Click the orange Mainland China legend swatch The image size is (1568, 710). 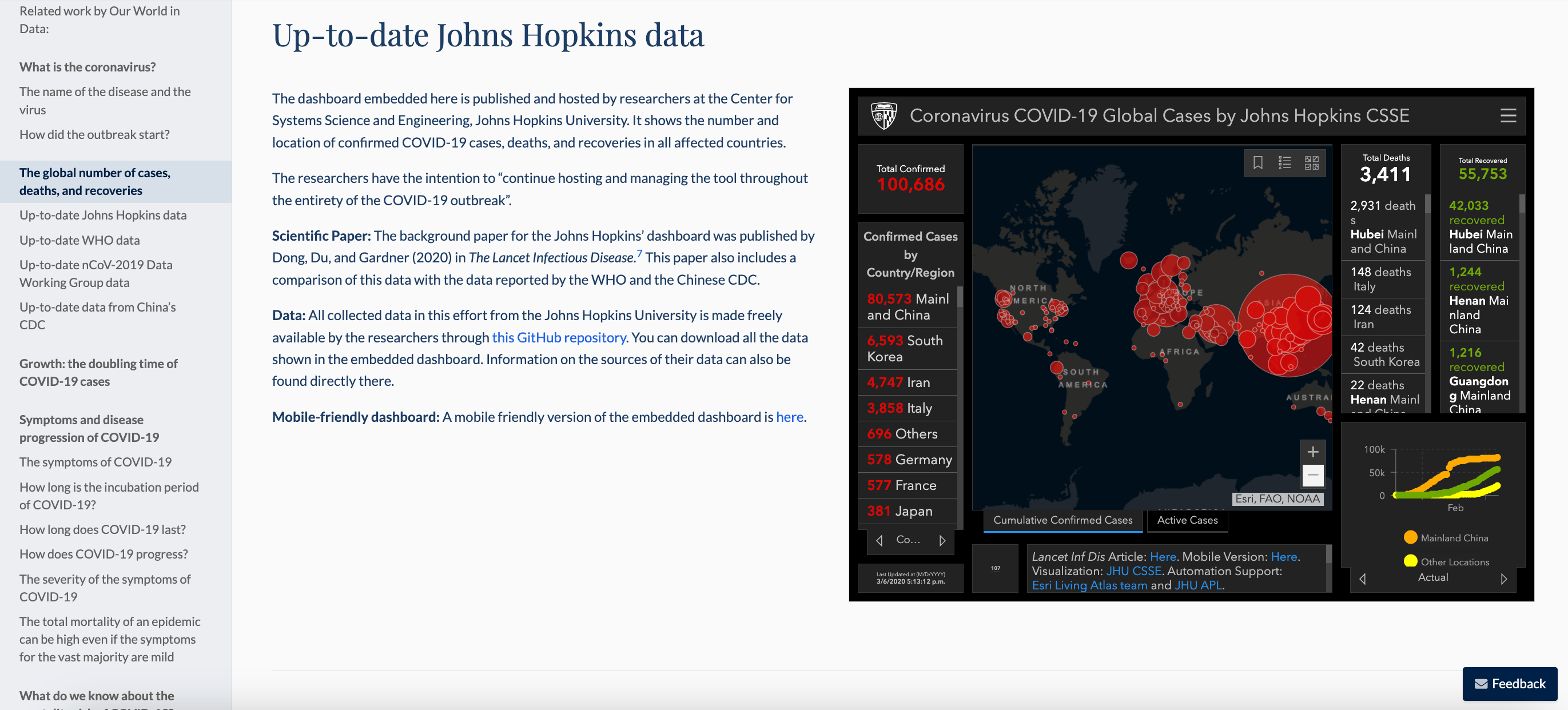coord(1411,537)
